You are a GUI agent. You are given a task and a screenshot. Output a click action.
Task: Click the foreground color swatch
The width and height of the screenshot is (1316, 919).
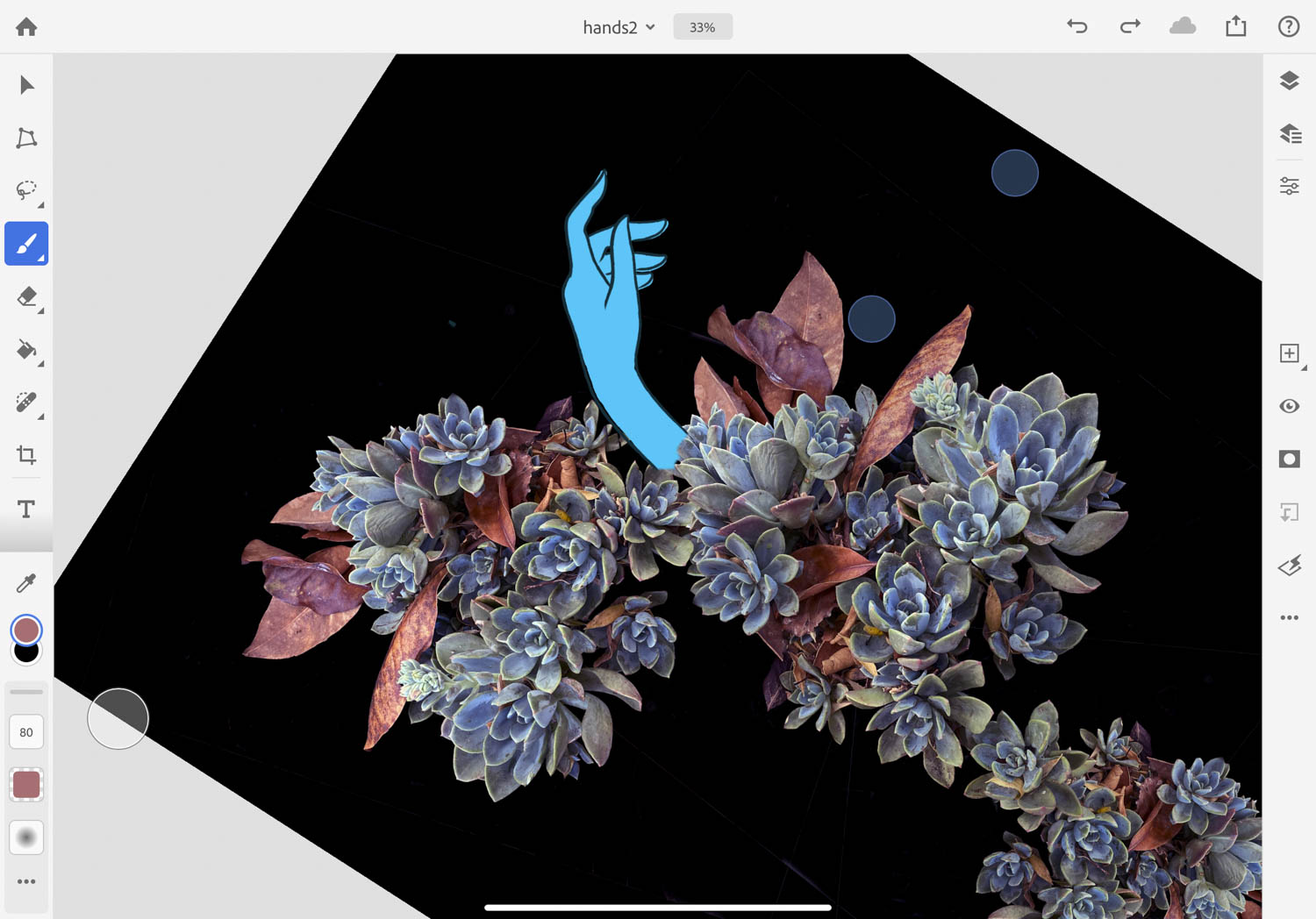click(26, 628)
